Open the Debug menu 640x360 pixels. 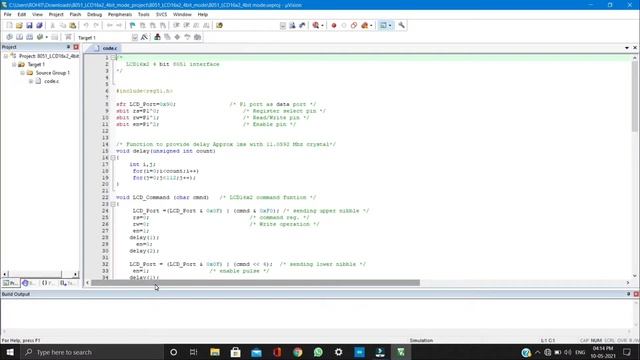point(94,14)
